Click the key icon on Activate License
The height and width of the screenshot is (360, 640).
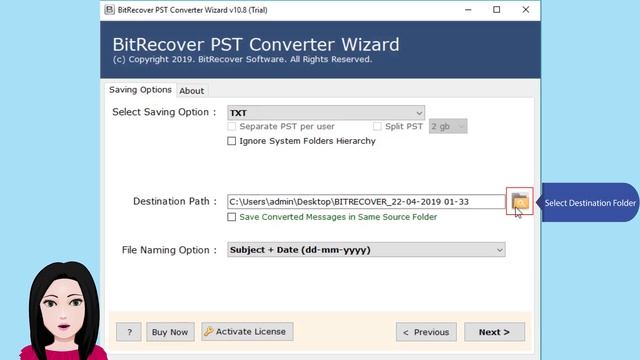tap(209, 331)
